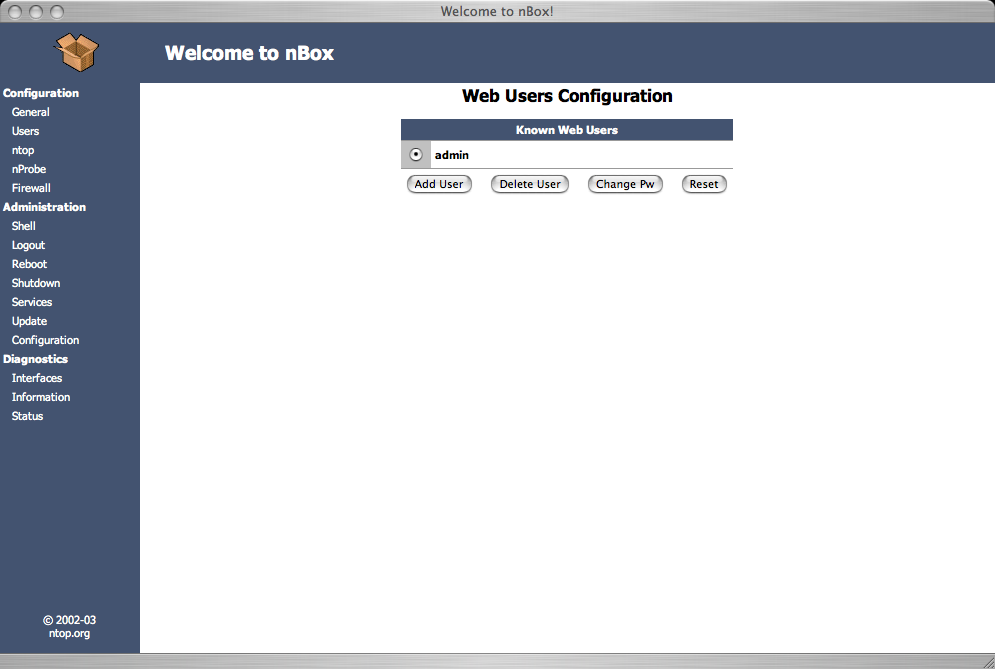Screen dimensions: 995x669
Task: Open the Firewall settings link
Action: pyautogui.click(x=31, y=188)
